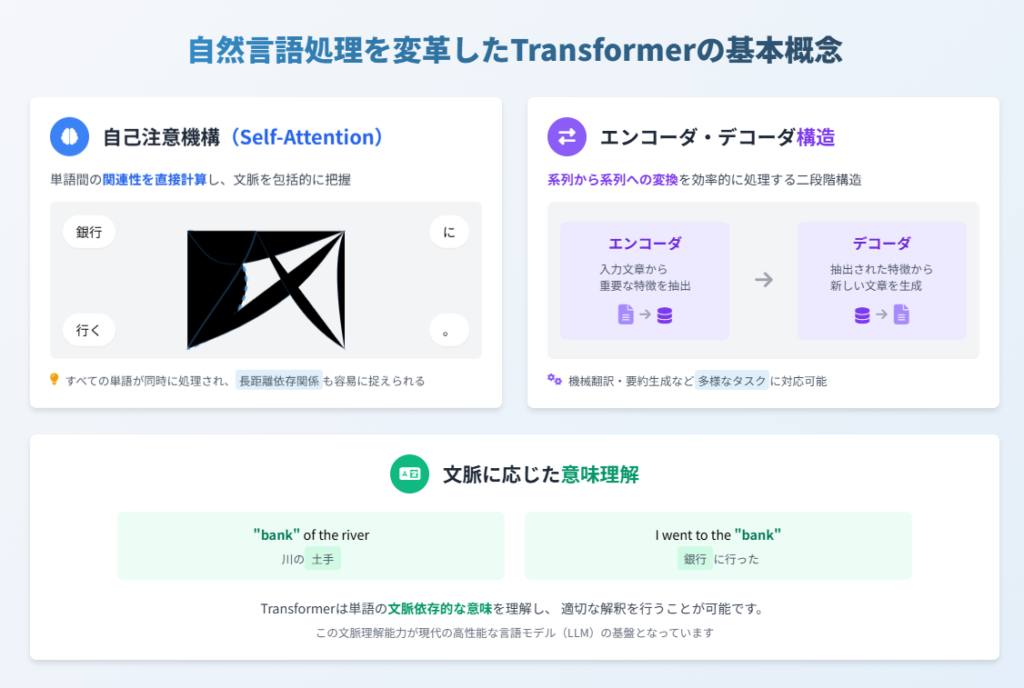Click the "bank" of the river example box
The height and width of the screenshot is (688, 1024).
coord(311,546)
